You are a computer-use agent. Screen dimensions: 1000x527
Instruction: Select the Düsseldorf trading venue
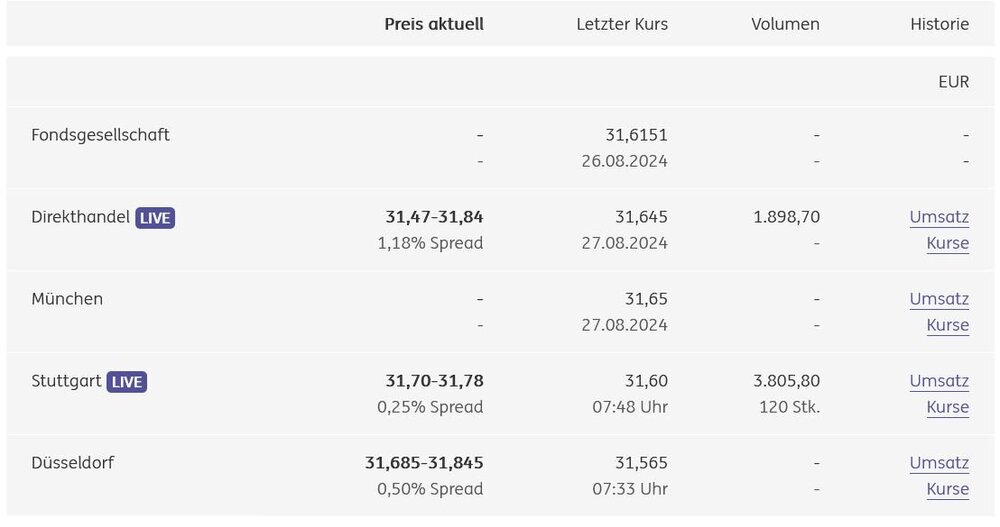tap(73, 463)
